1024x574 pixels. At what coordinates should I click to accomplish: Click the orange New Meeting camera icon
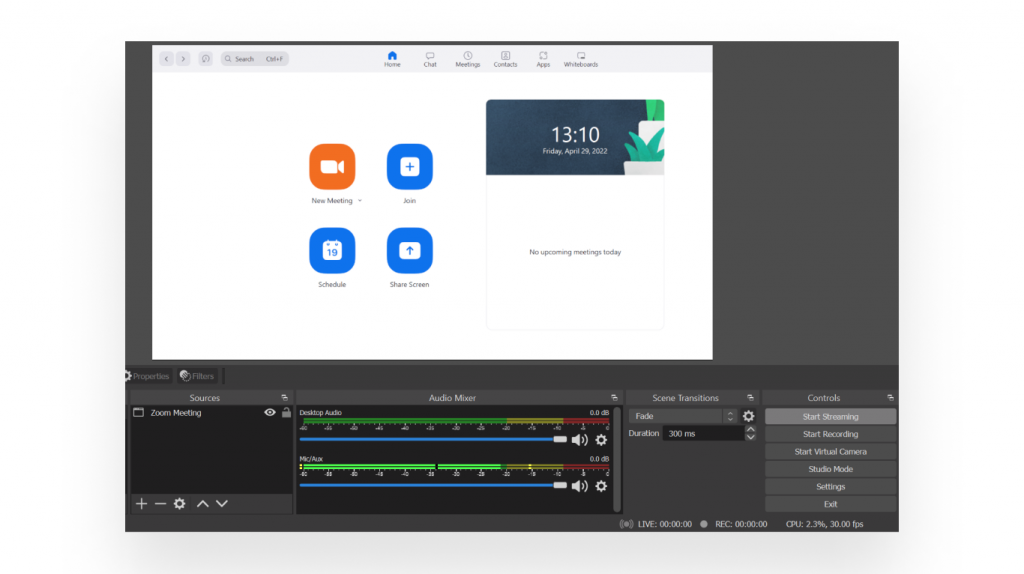[332, 167]
